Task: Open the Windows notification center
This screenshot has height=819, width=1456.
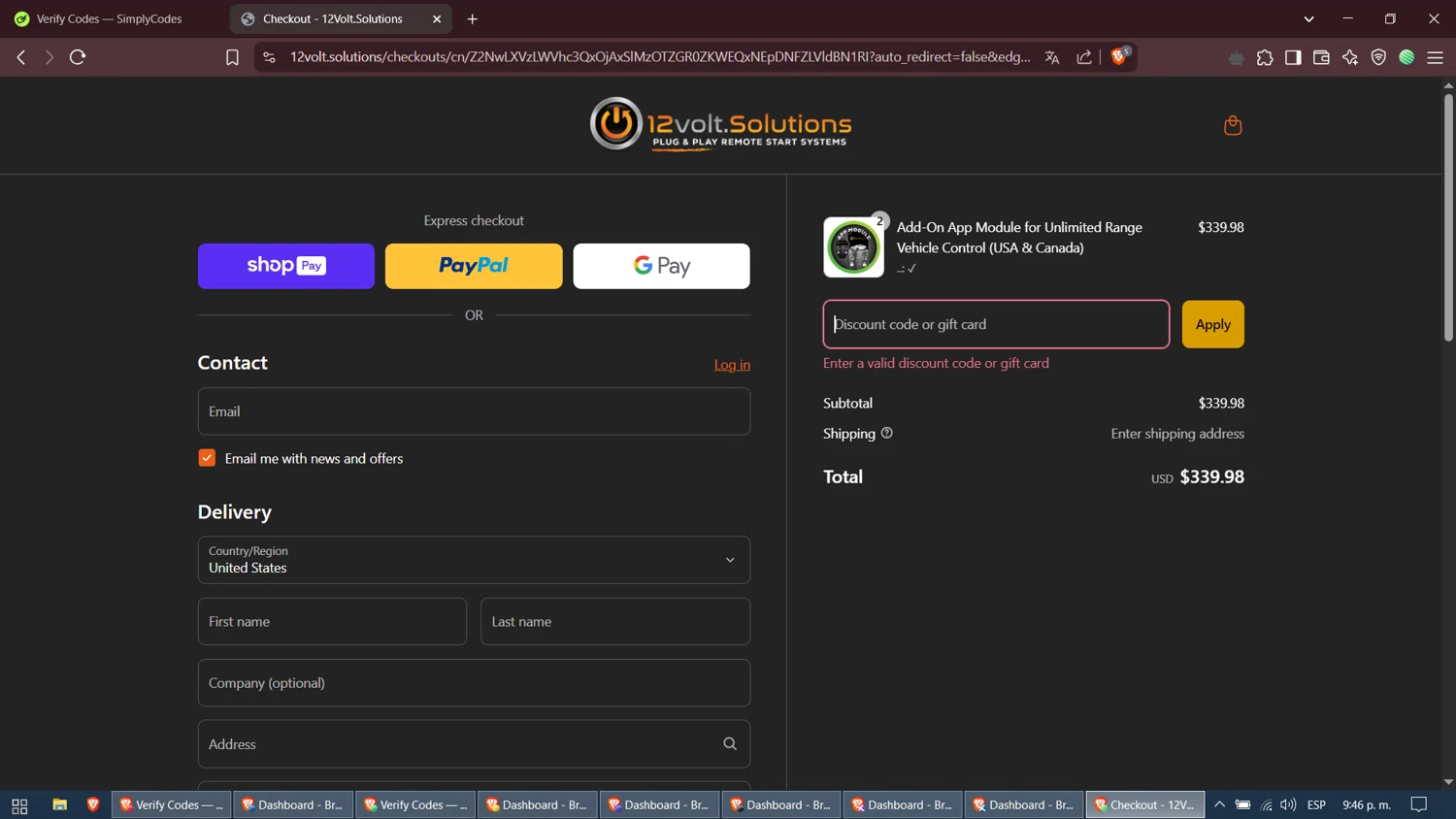Action: (x=1419, y=805)
